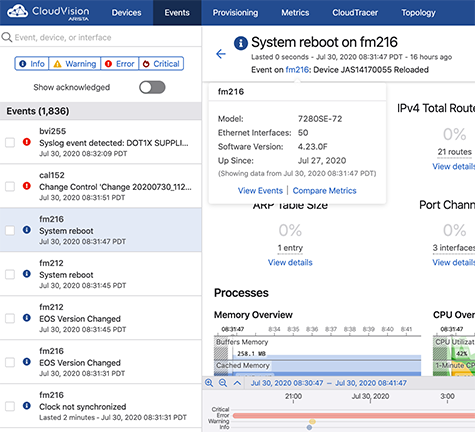
Task: Filter events by Warning severity
Action: (75, 63)
